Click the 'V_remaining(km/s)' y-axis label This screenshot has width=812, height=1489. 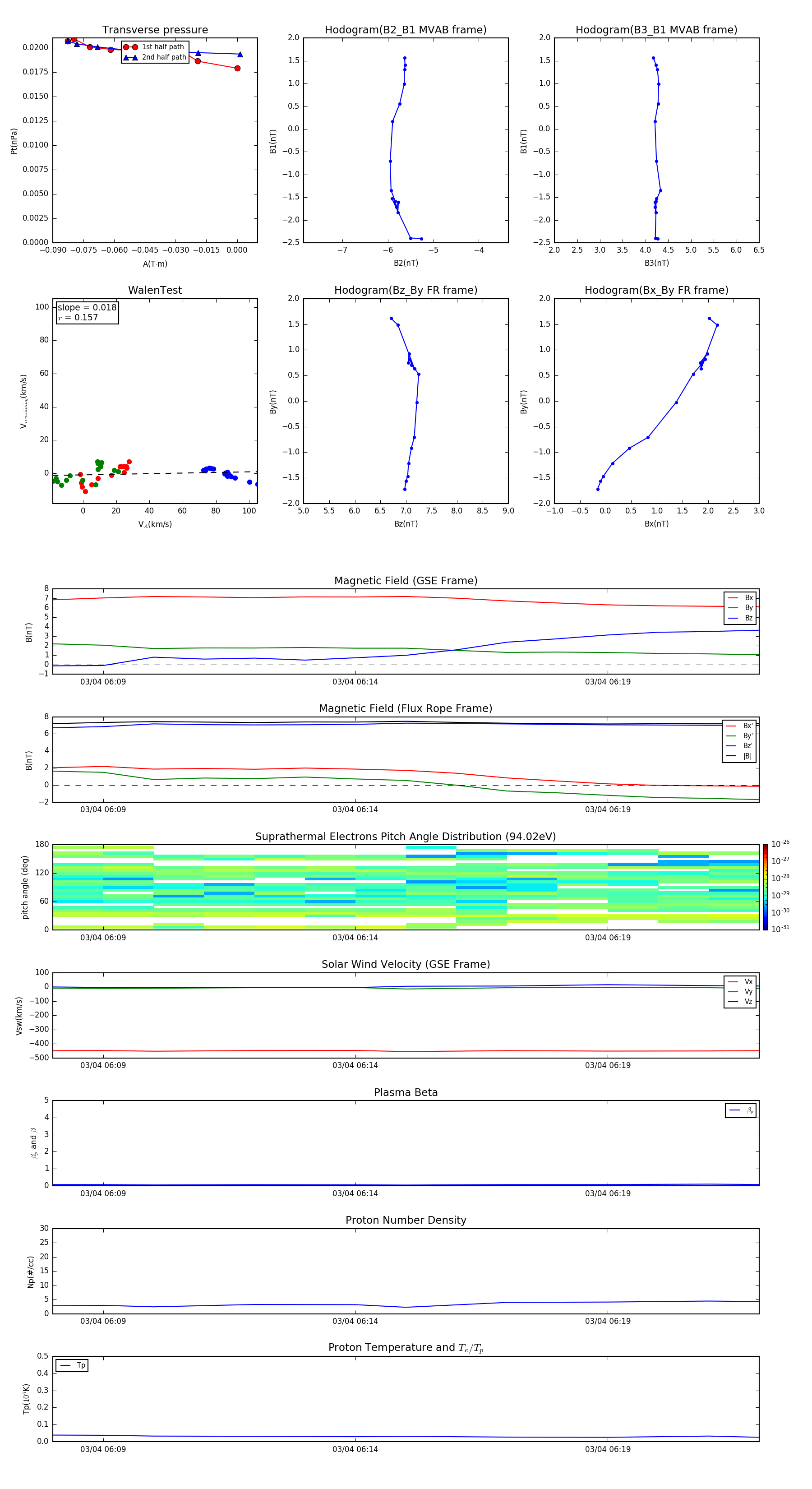point(24,401)
